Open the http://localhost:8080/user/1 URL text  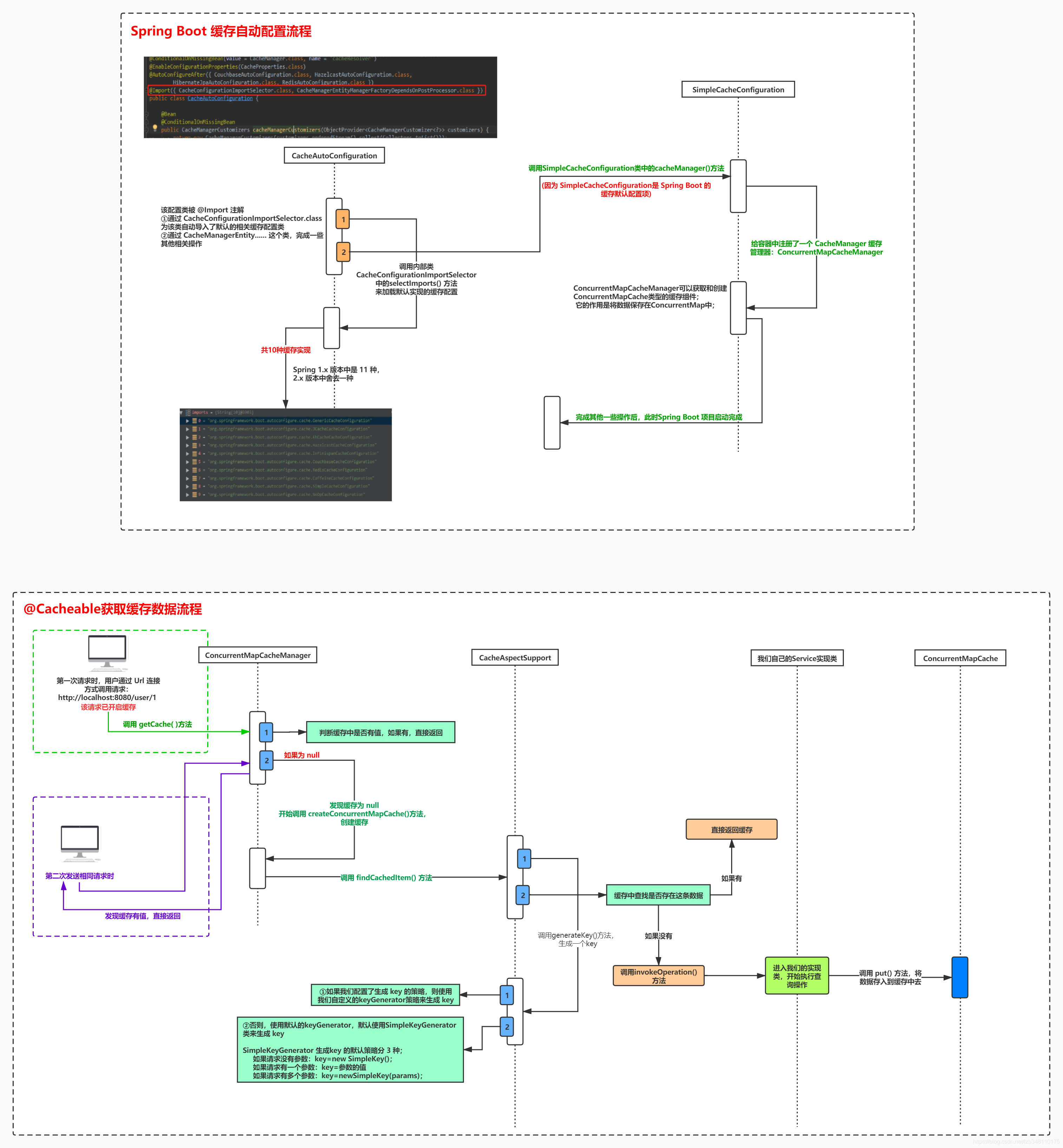[107, 697]
